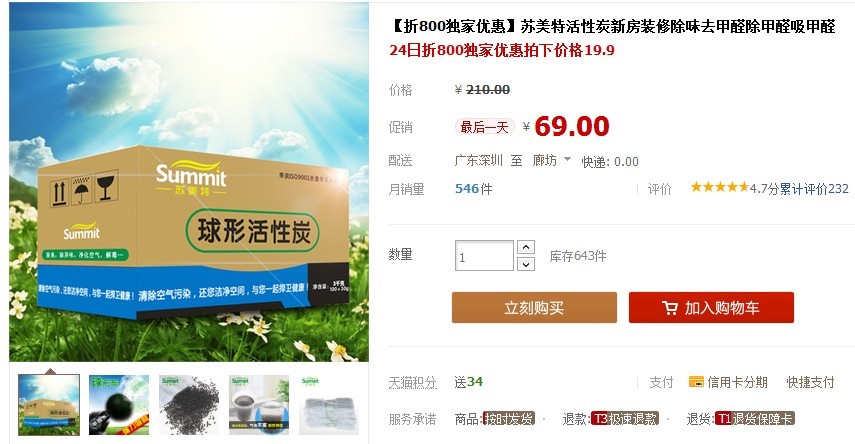Click the 立刻购买 buy now button
Screen dimensions: 855x444
(534, 308)
